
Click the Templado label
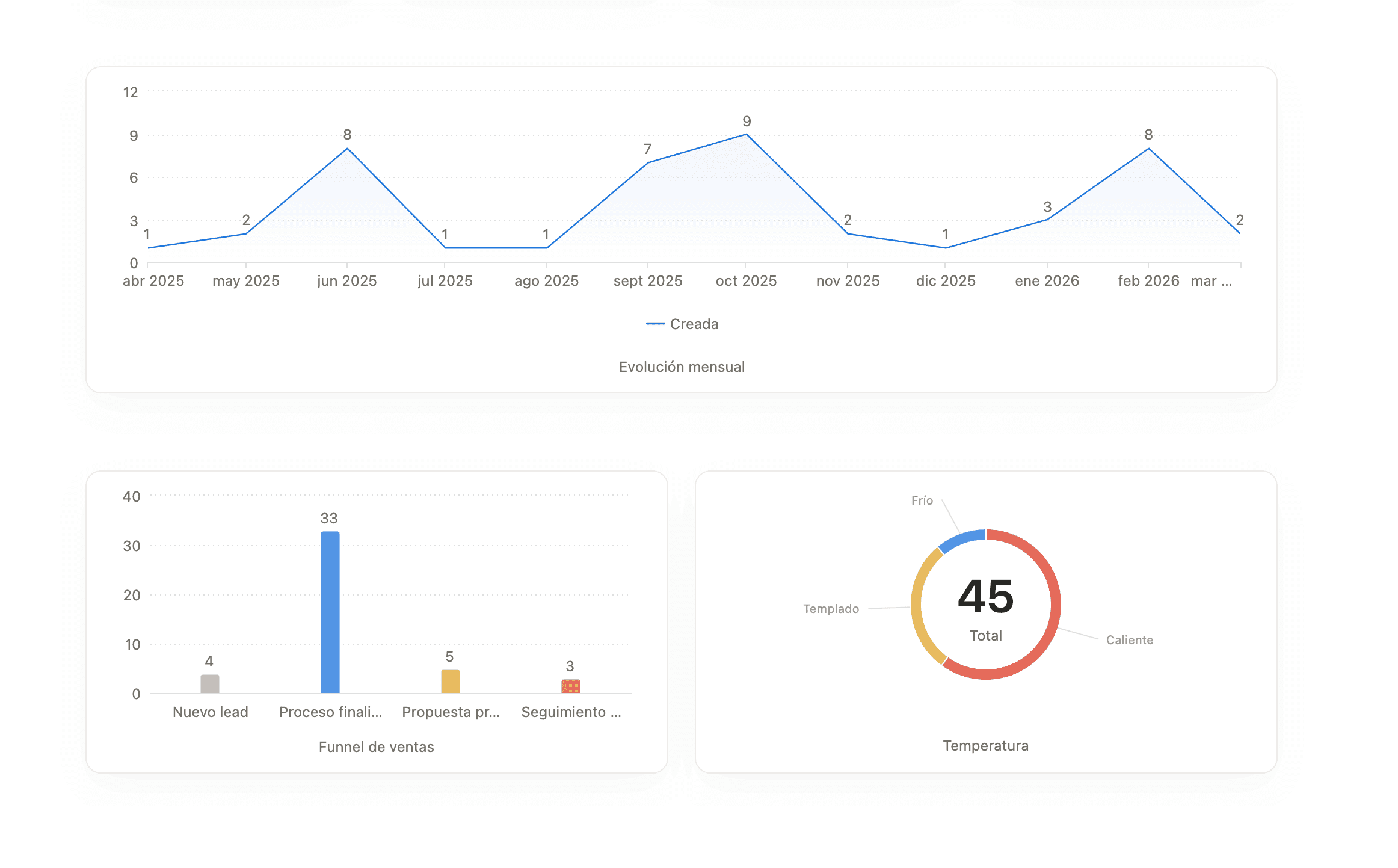click(x=831, y=609)
